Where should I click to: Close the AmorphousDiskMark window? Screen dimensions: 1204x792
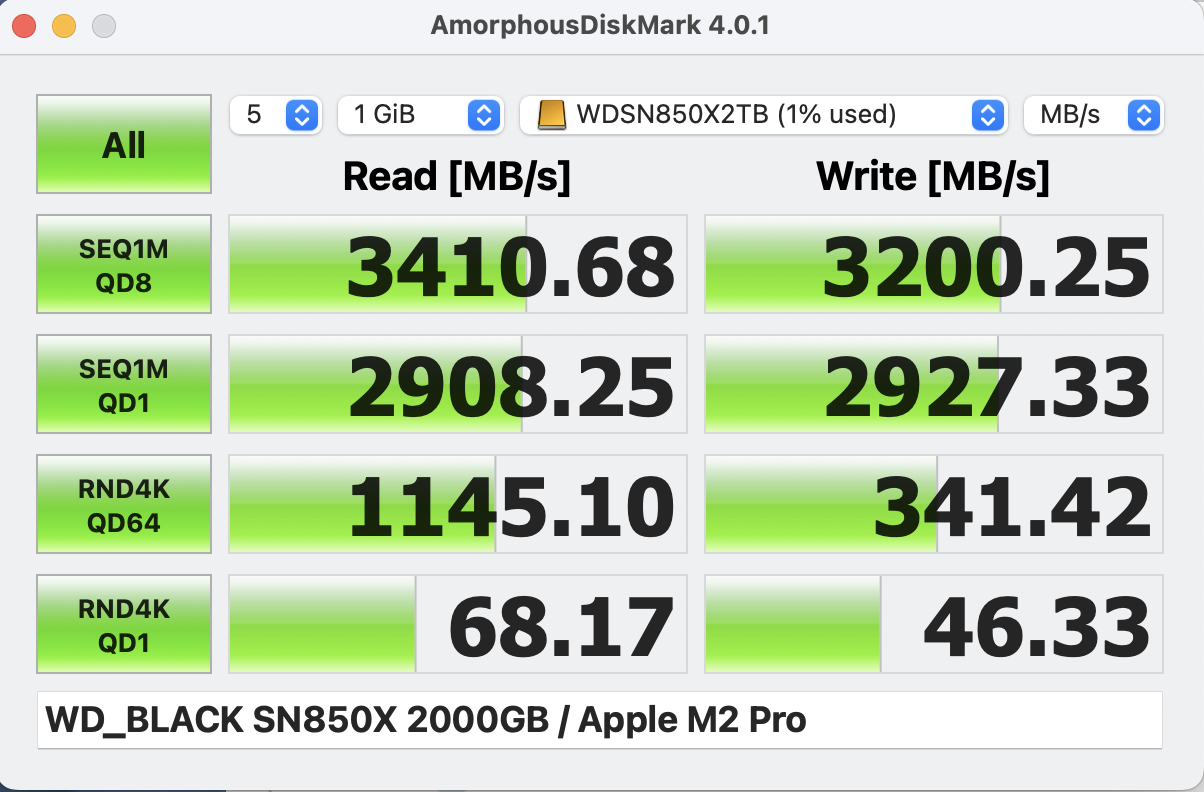[24, 26]
